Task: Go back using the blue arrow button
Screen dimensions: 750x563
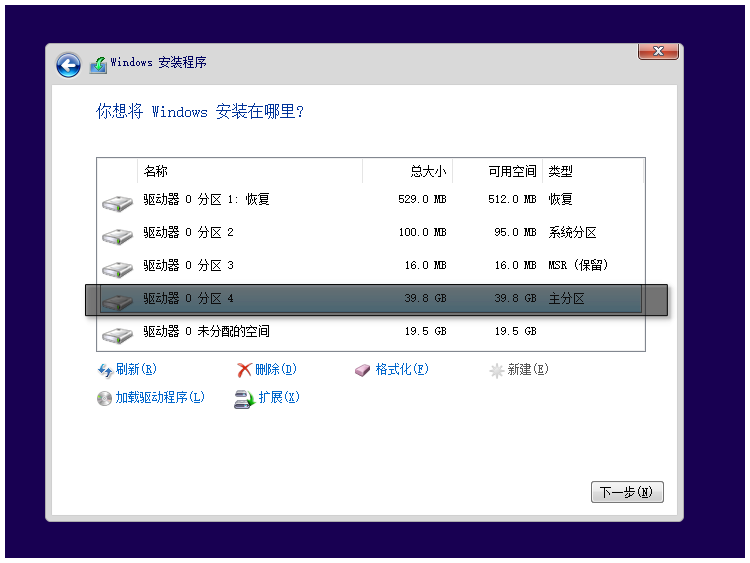Action: [68, 65]
